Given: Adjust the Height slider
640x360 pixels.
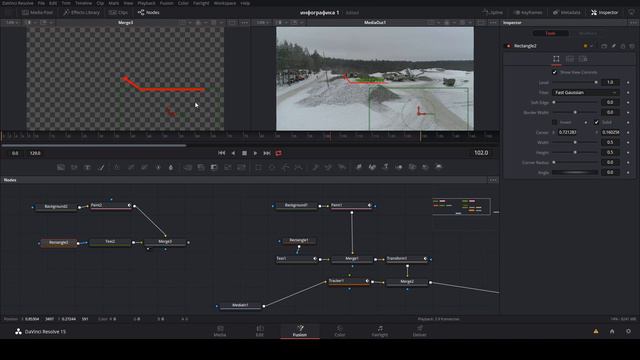Looking at the screenshot, I should click(x=576, y=152).
